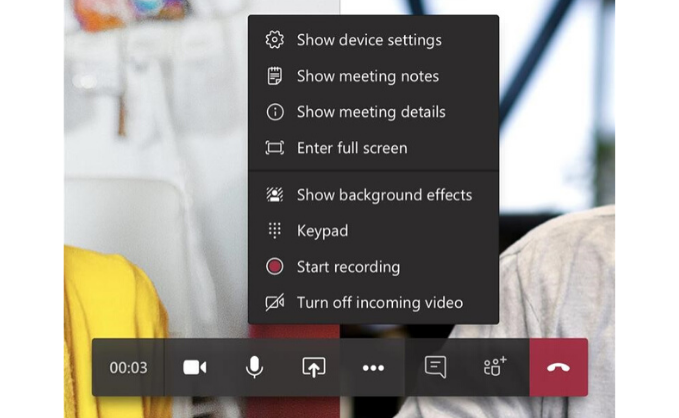Open the share screen tray icon
This screenshot has width=679, height=418.
(x=314, y=368)
